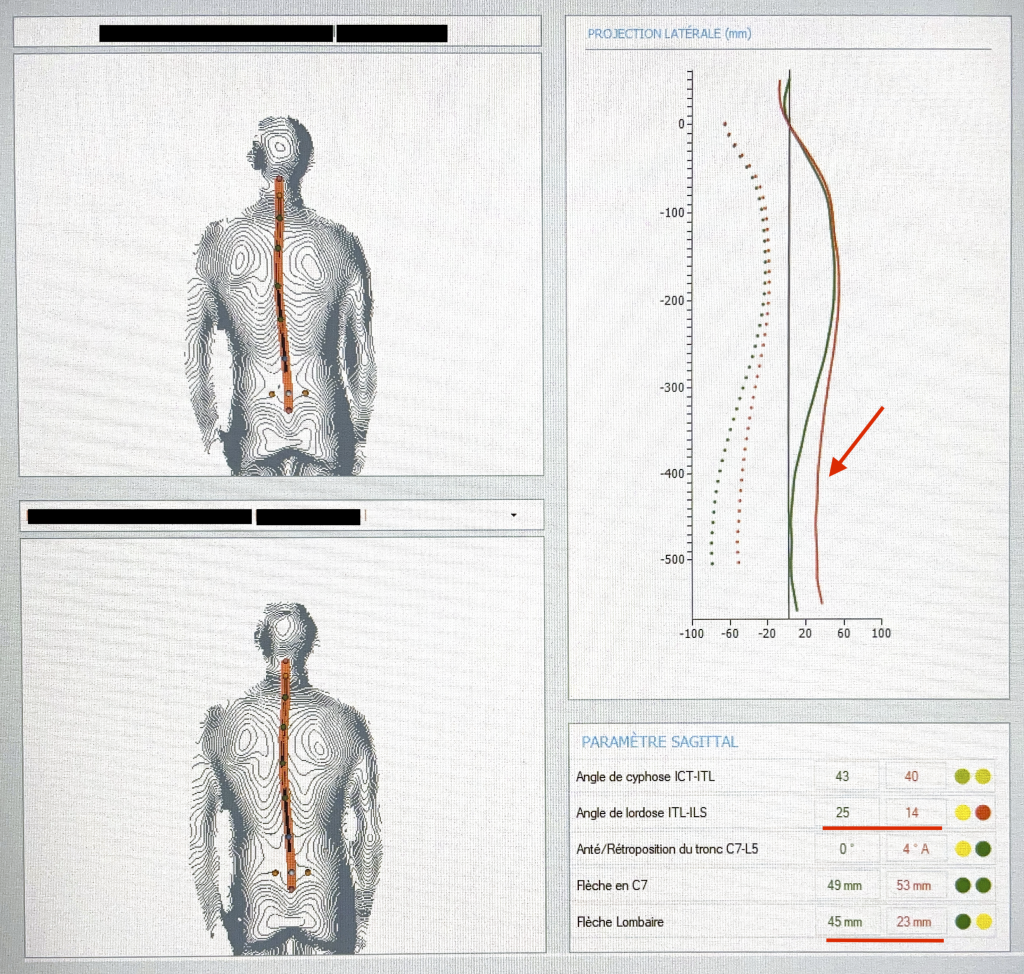The image size is (1024, 974).
Task: Click left green dot in Flèche Lombaire row
Action: 964,922
